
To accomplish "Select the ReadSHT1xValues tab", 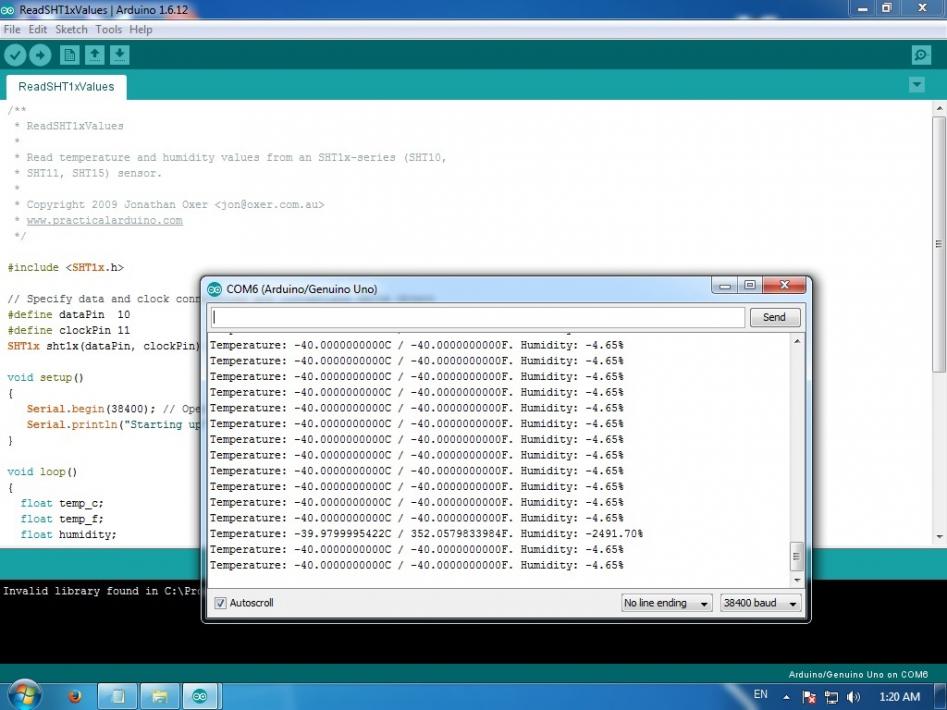I will point(66,86).
